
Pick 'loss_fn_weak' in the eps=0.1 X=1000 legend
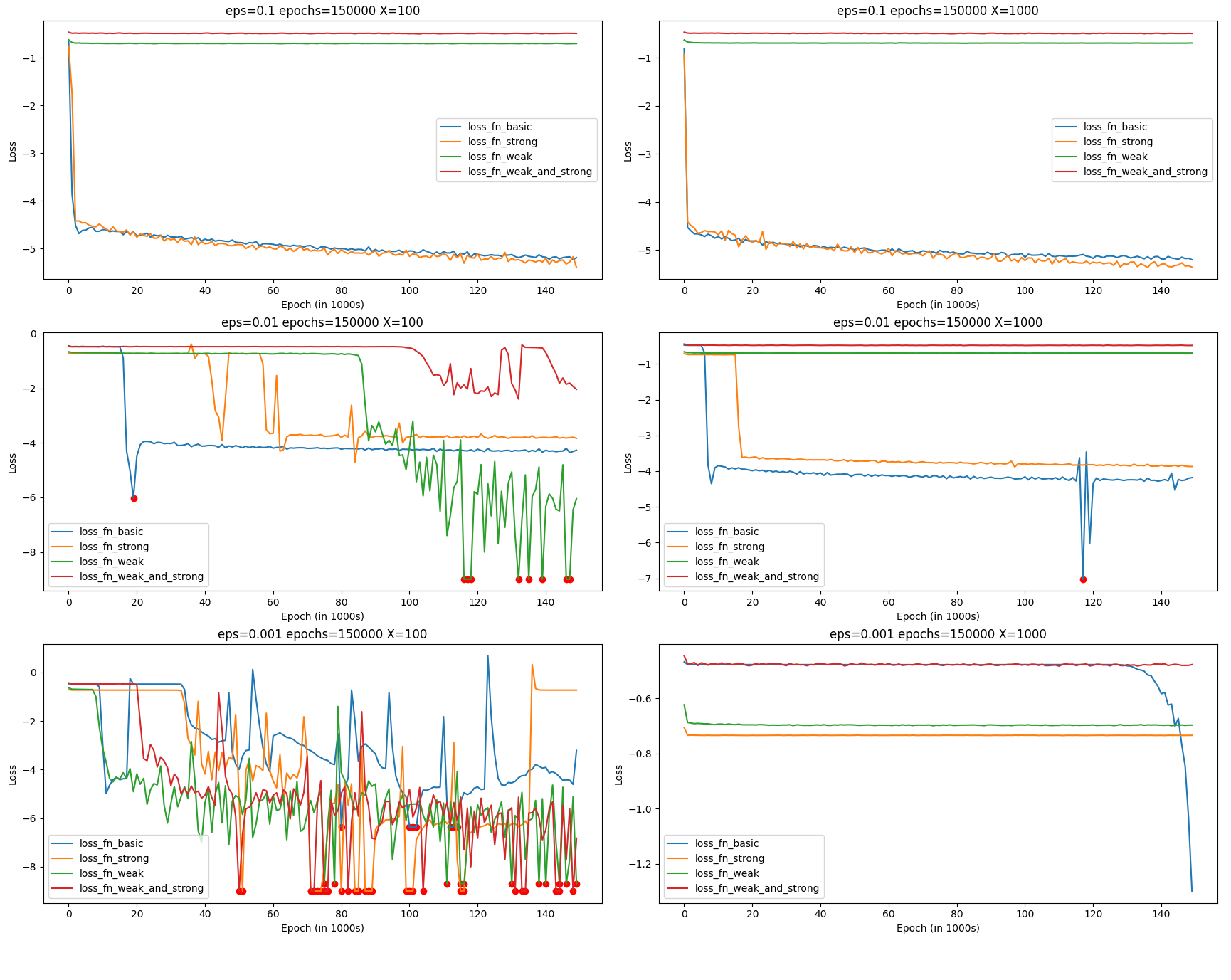(x=1115, y=157)
